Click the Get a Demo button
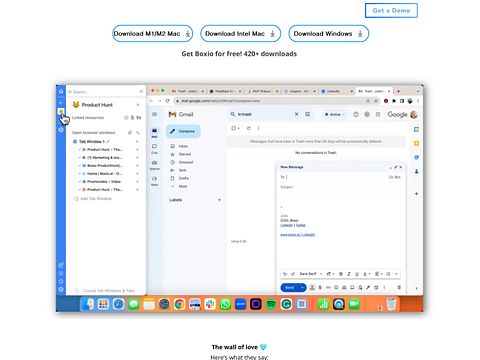 (x=391, y=11)
